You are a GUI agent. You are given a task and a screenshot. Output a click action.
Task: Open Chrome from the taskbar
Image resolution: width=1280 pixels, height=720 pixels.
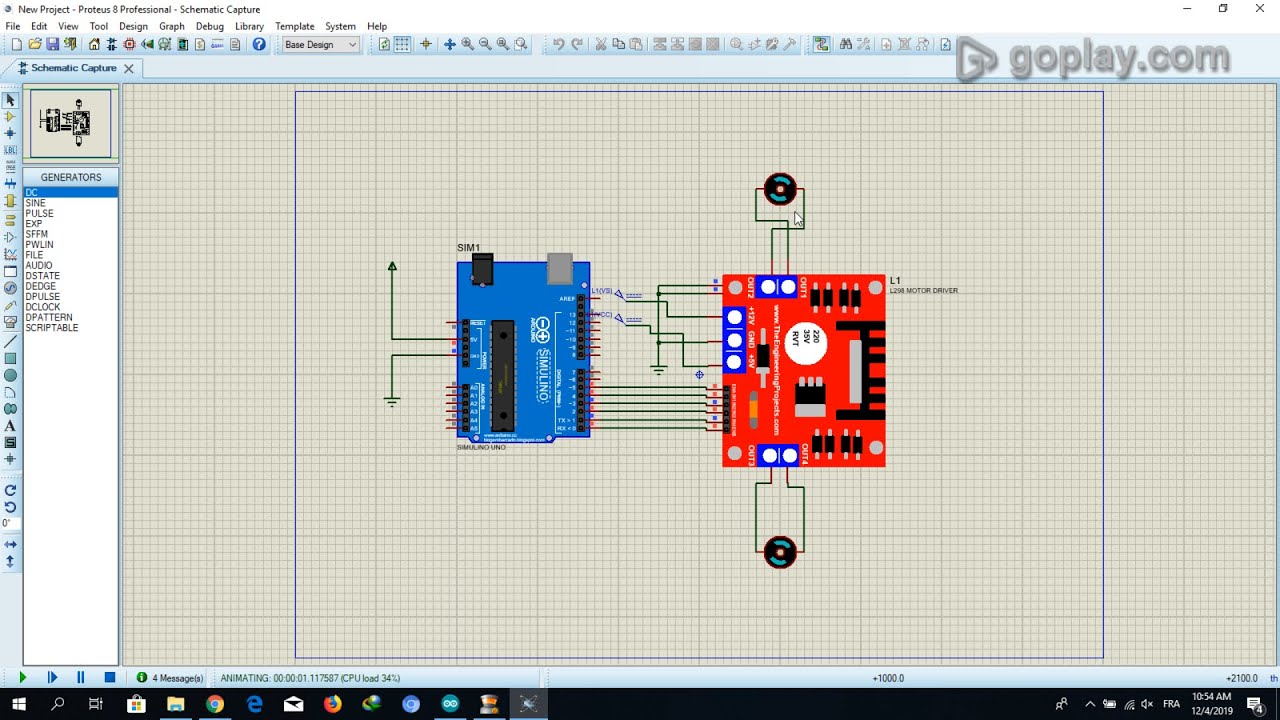pyautogui.click(x=215, y=704)
